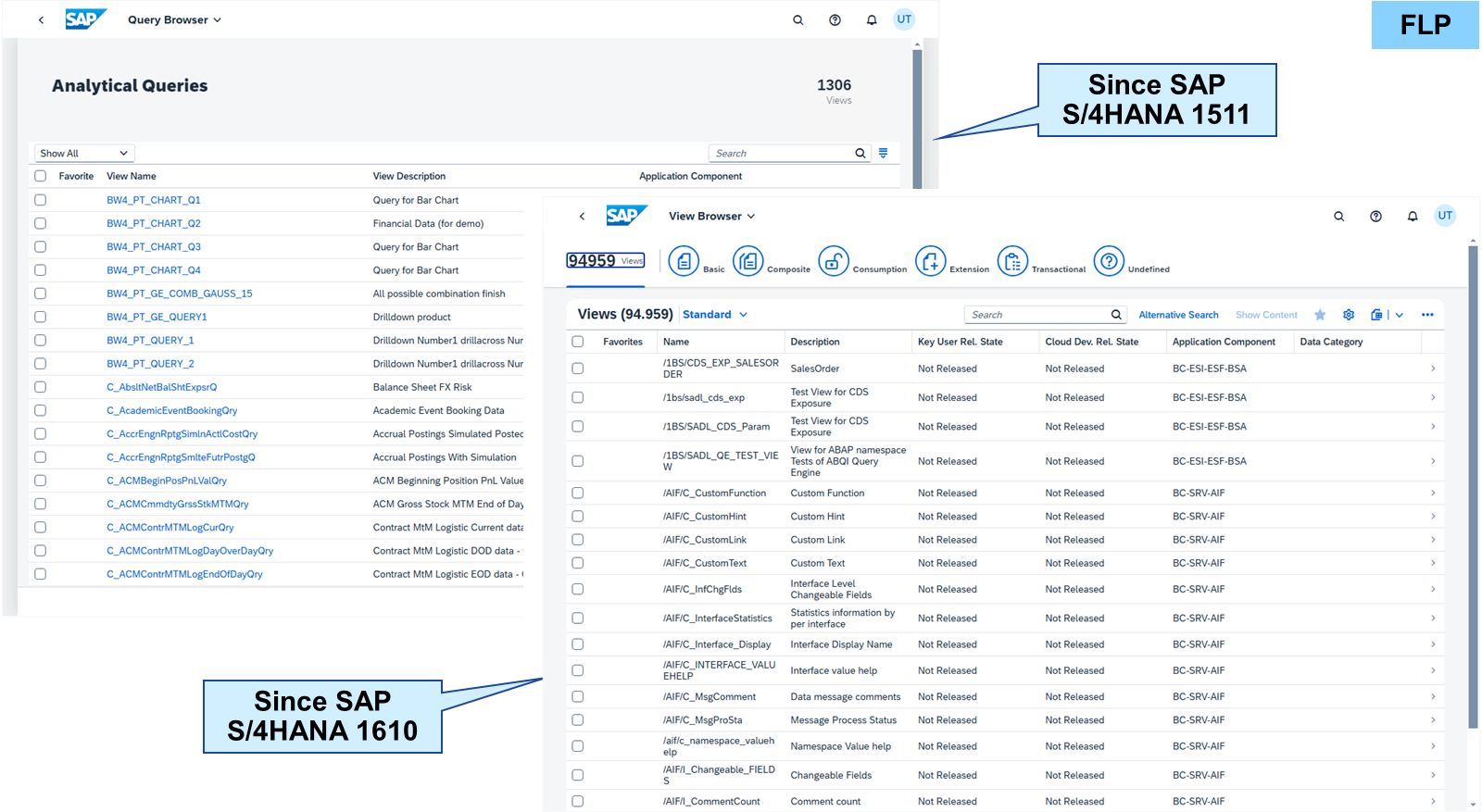
Task: Click Application Component column in Query Browser
Action: pos(690,176)
